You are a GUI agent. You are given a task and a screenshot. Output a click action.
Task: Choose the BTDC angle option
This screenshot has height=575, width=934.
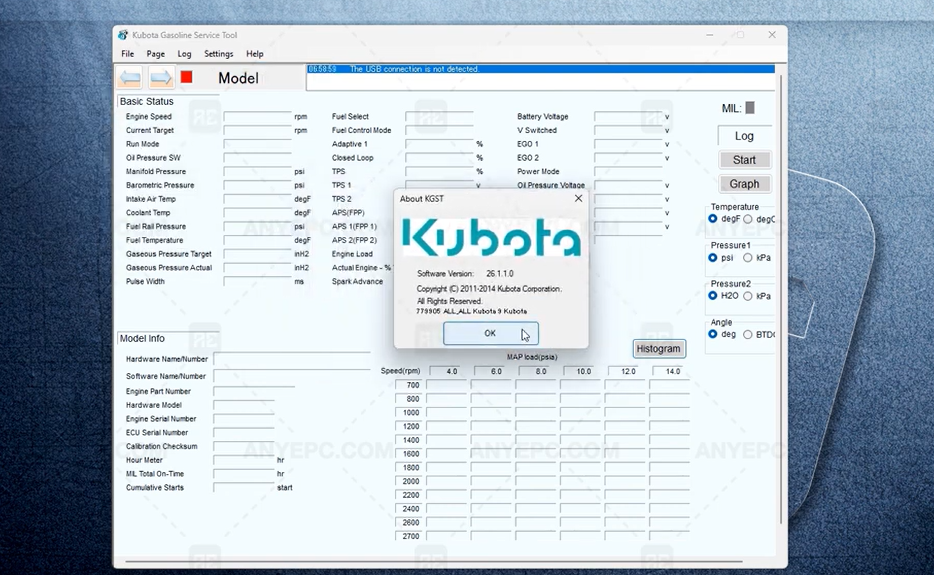[x=748, y=334]
